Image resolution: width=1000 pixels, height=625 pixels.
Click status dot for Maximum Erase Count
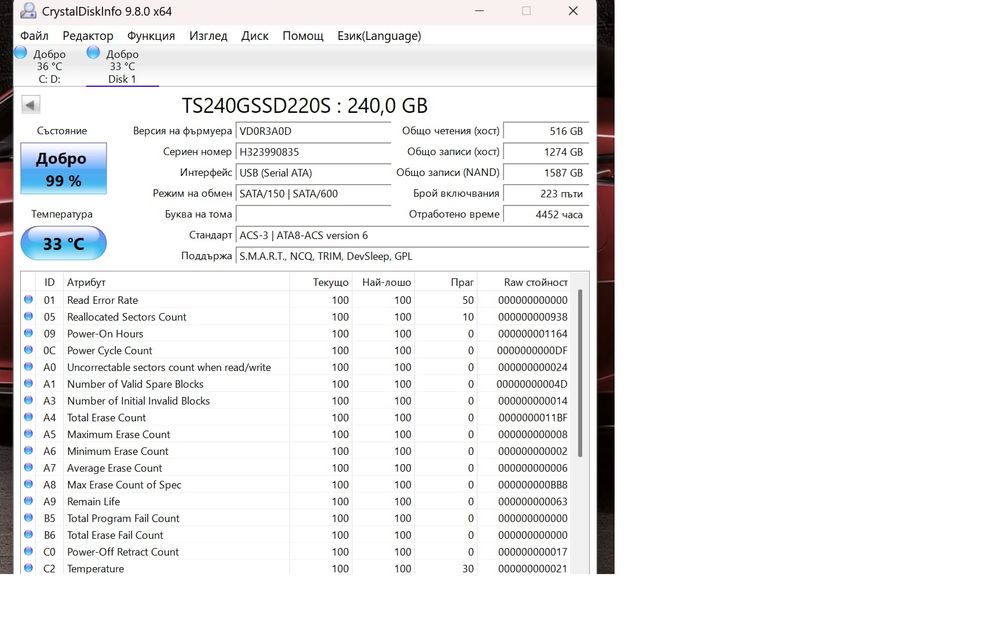pos(29,434)
